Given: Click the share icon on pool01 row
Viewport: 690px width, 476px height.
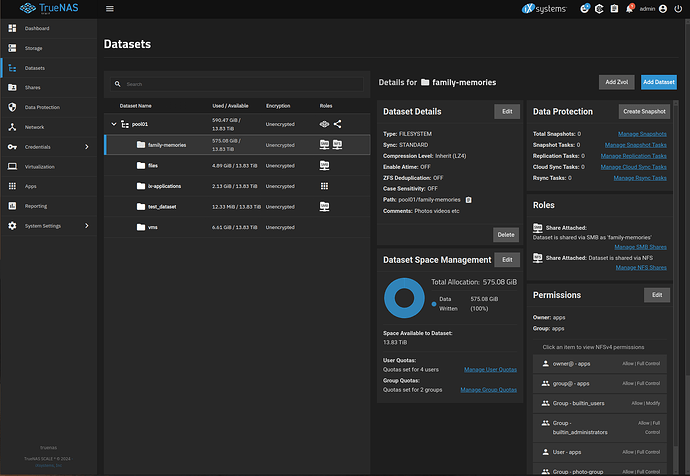Looking at the screenshot, I should coord(338,124).
